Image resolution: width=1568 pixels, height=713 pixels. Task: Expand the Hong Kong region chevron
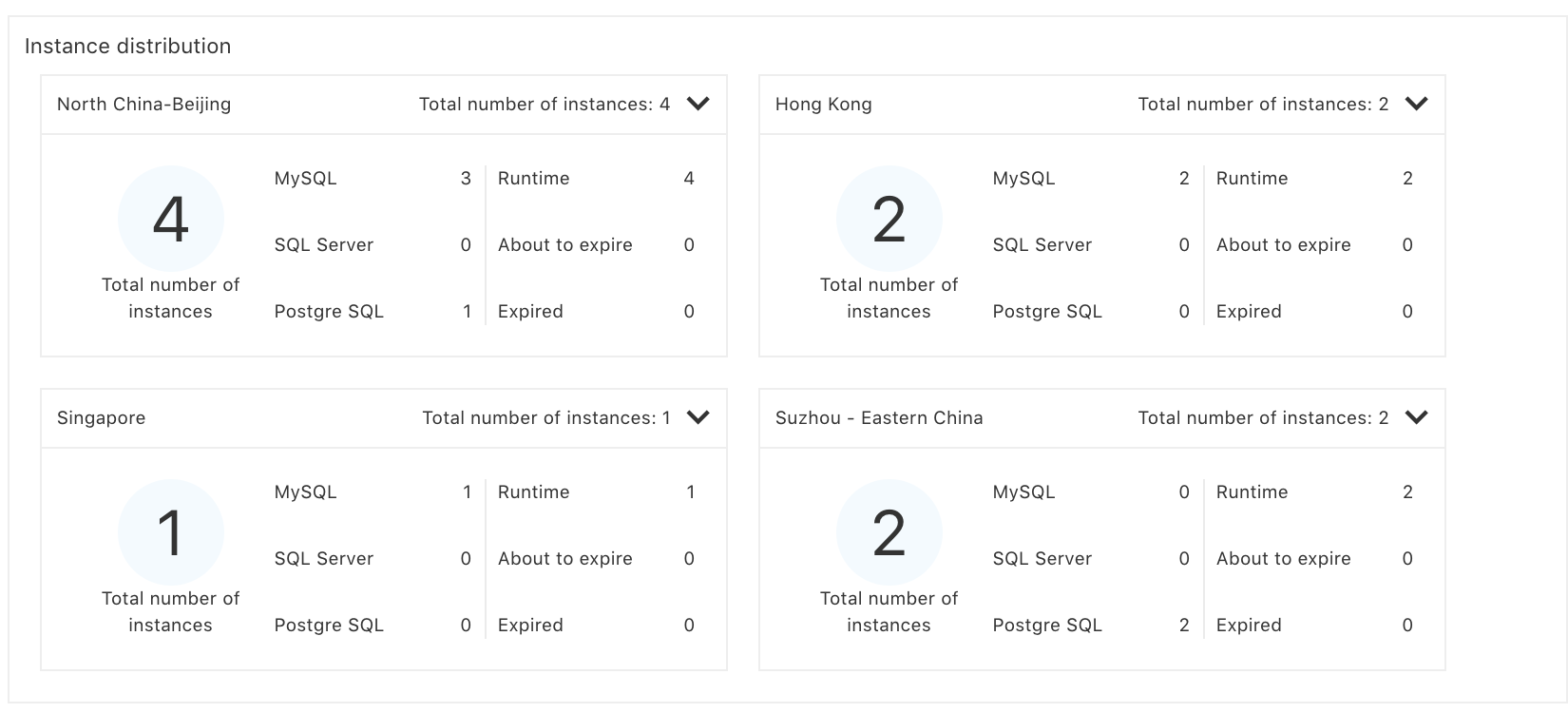point(1416,104)
